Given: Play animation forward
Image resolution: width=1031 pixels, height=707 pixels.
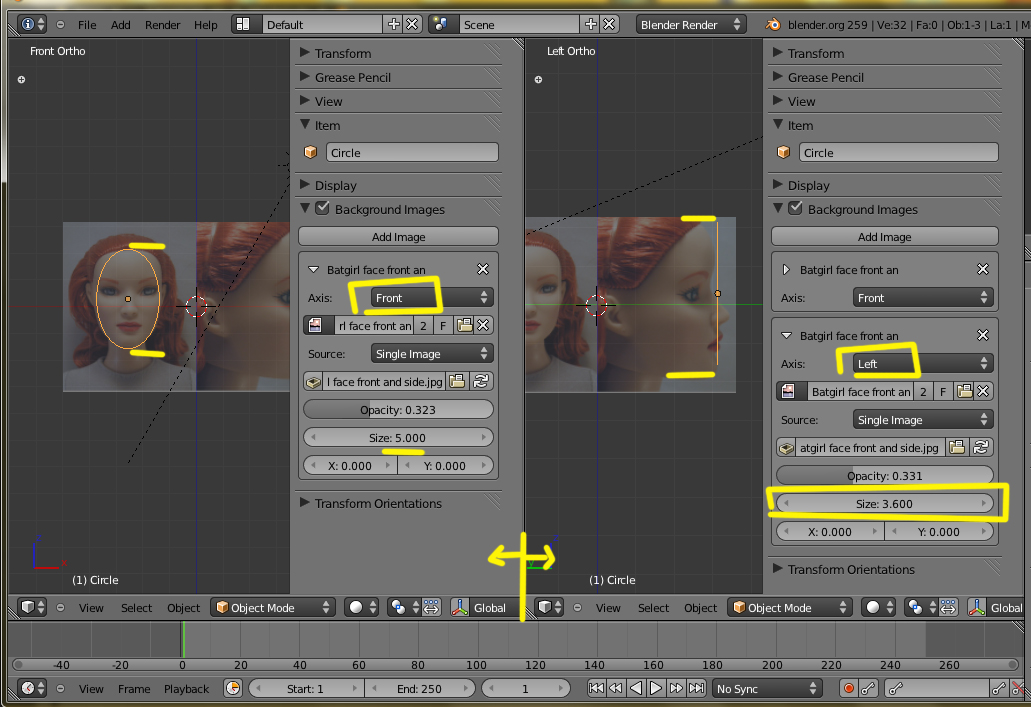Looking at the screenshot, I should point(656,688).
